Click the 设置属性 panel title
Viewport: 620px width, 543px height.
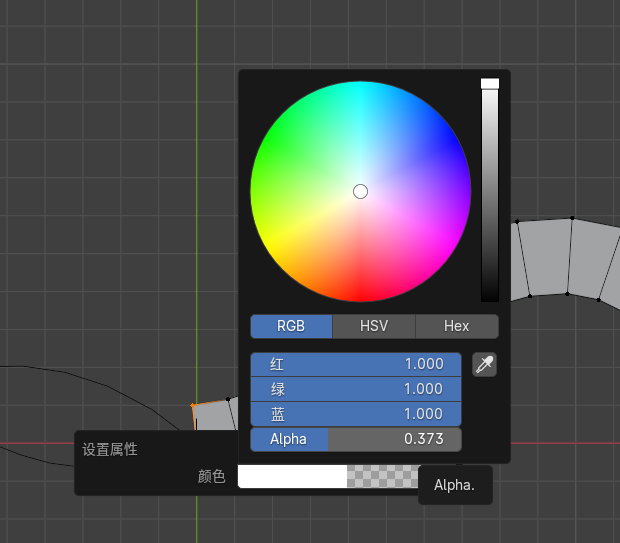tap(110, 450)
